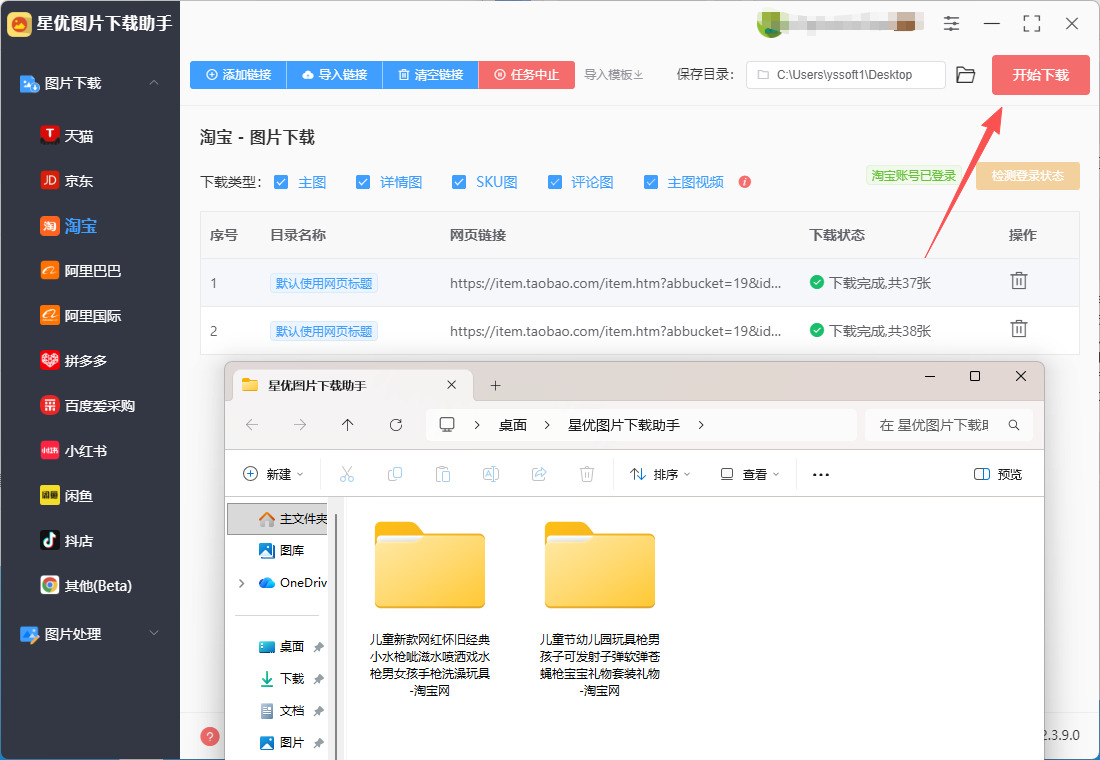The image size is (1100, 760).
Task: Click the cut scissors icon in Explorer
Action: [x=347, y=474]
